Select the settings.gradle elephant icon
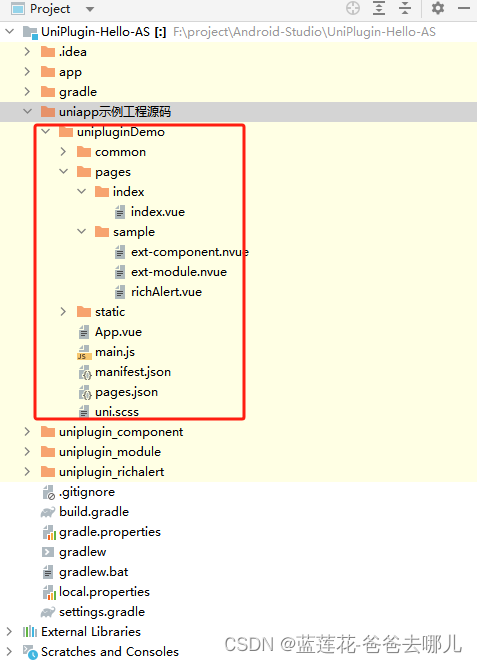Viewport: 477px width, 663px height. pyautogui.click(x=48, y=612)
